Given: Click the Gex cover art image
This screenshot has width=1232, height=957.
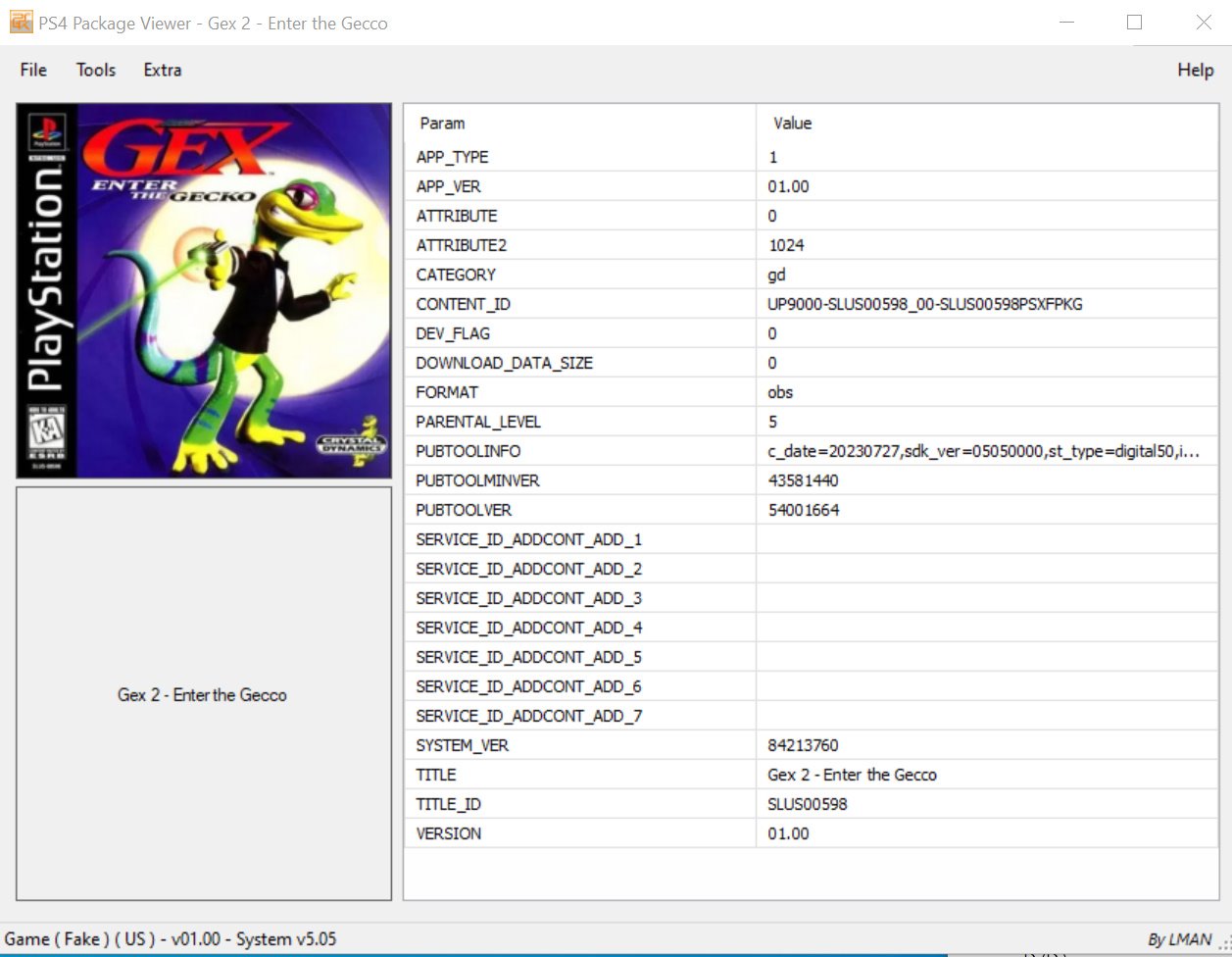Looking at the screenshot, I should point(204,291).
